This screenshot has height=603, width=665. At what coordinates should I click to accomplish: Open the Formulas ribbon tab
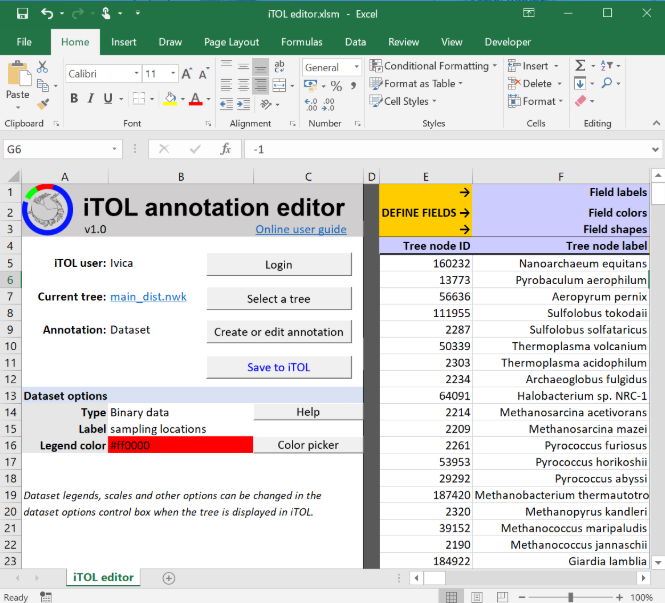click(301, 42)
